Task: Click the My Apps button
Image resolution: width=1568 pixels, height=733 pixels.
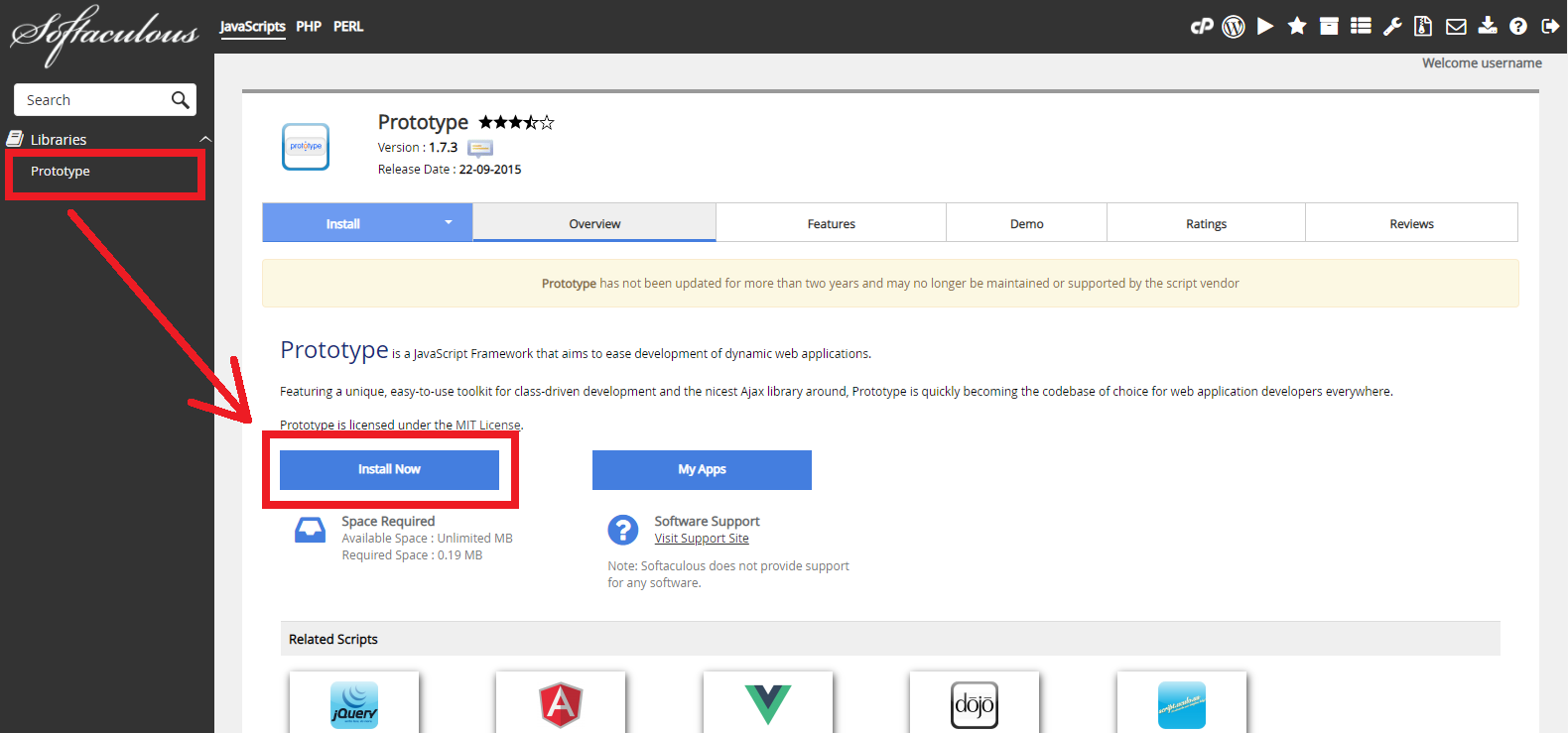Action: pos(702,470)
